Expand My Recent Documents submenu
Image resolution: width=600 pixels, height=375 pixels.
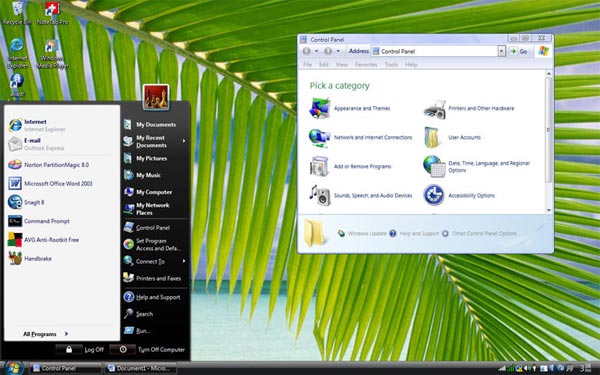155,141
